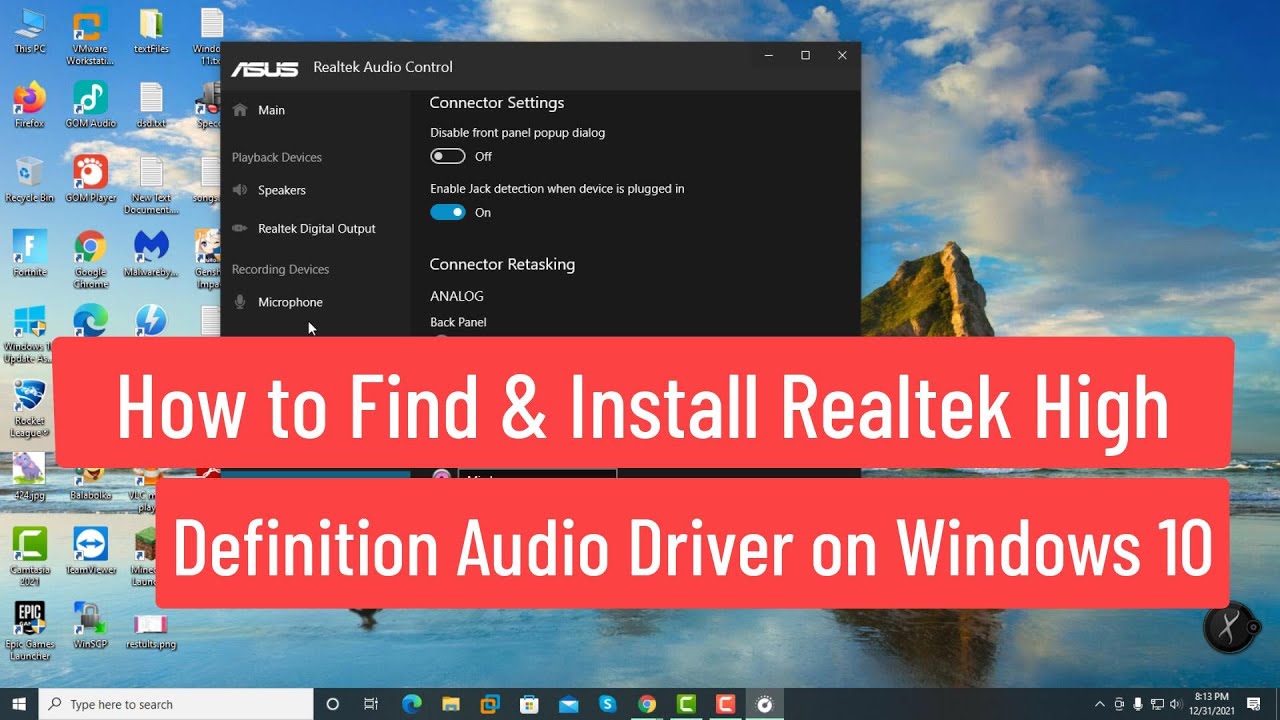Launch VMware Workstation from desktop
Screen dimensions: 1280x720
[x=91, y=35]
